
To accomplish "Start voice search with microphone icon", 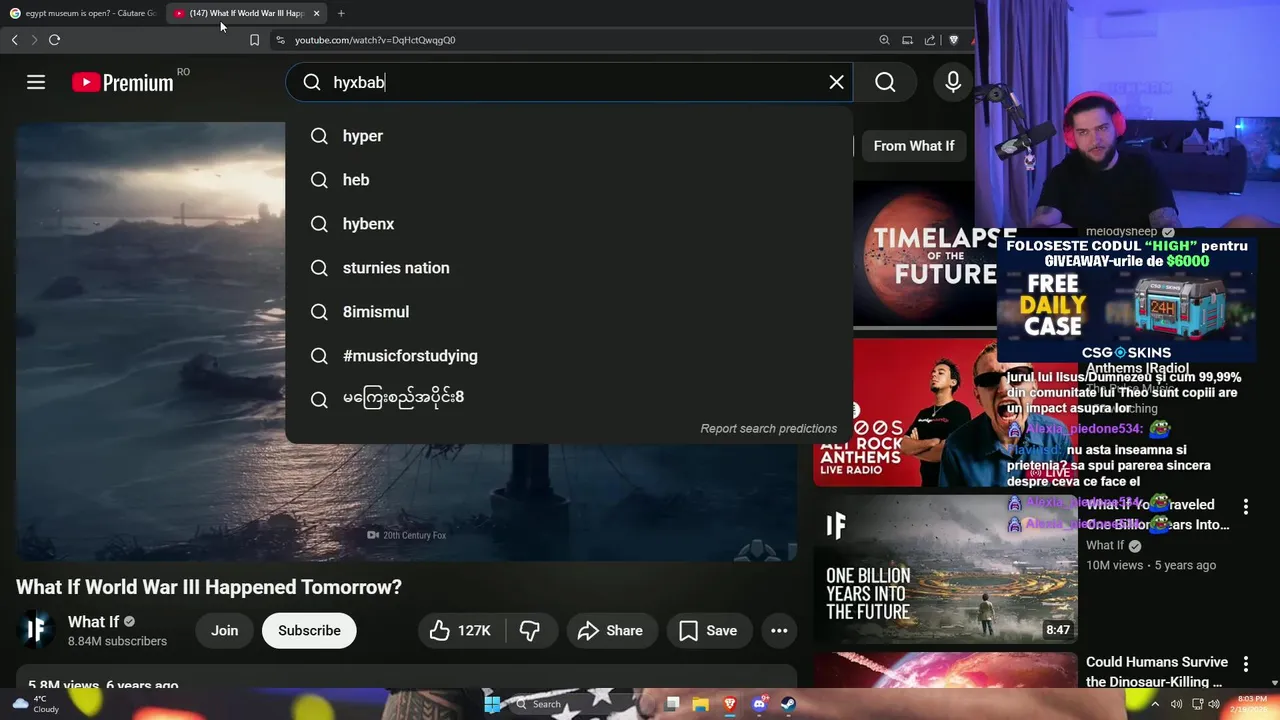I will click(x=953, y=82).
